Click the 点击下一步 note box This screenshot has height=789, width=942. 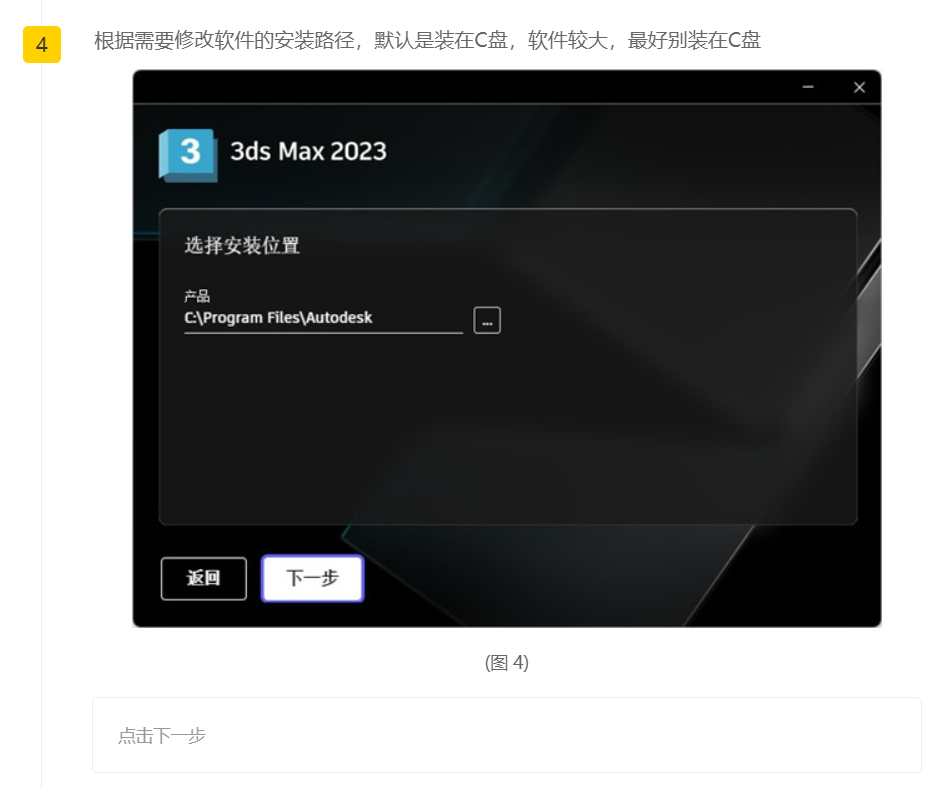(506, 735)
